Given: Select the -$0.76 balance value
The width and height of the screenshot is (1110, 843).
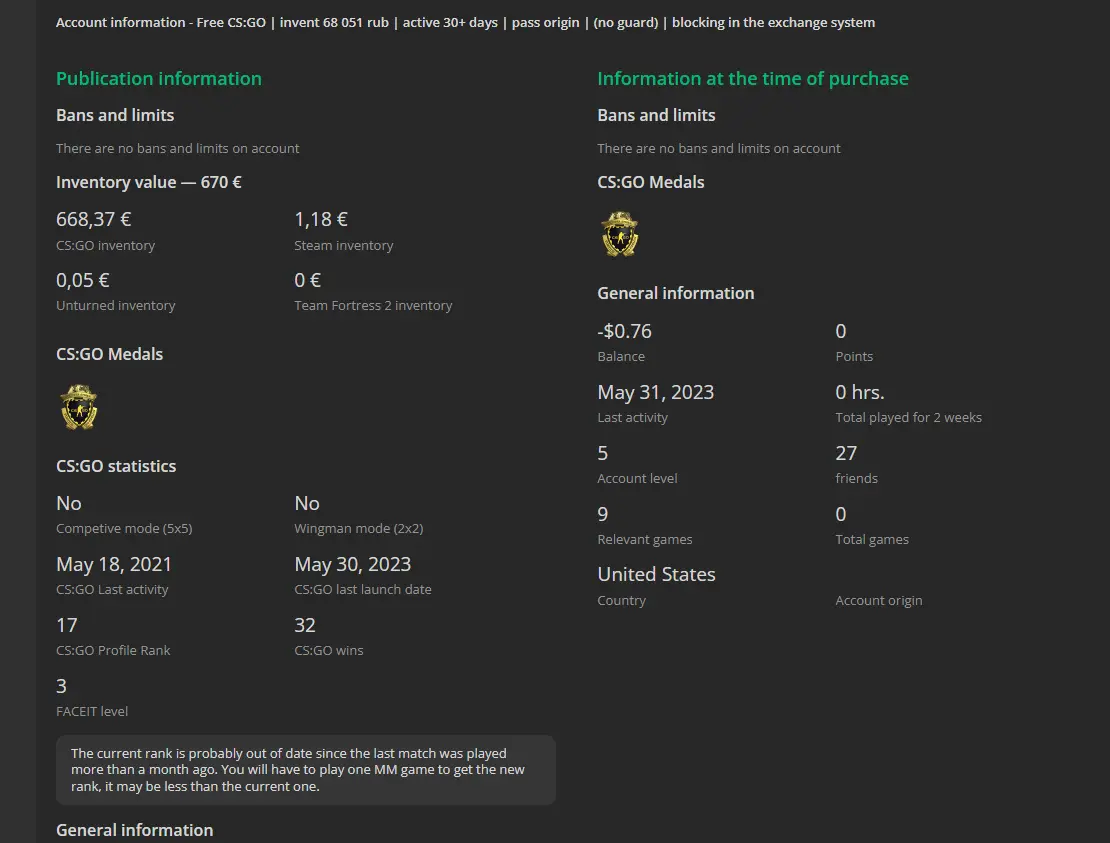Looking at the screenshot, I should [624, 331].
